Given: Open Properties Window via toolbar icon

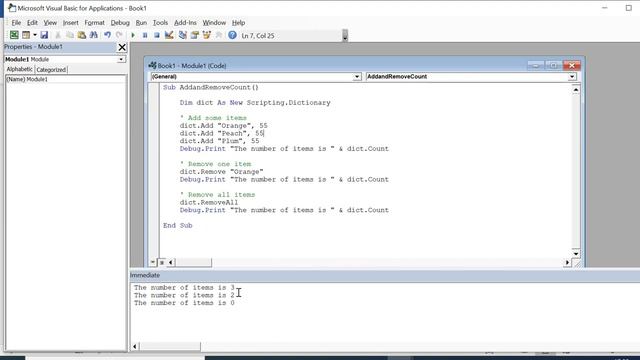Looking at the screenshot, I should (195, 35).
